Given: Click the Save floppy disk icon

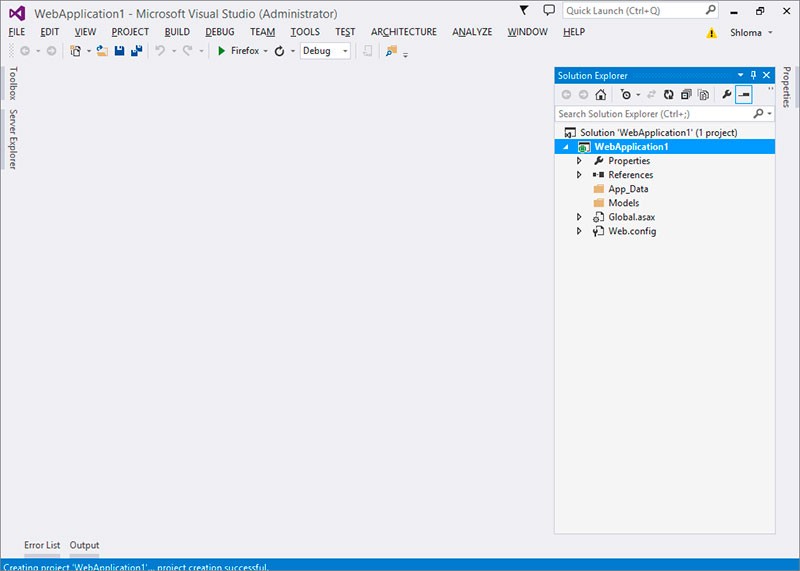Looking at the screenshot, I should pyautogui.click(x=119, y=51).
